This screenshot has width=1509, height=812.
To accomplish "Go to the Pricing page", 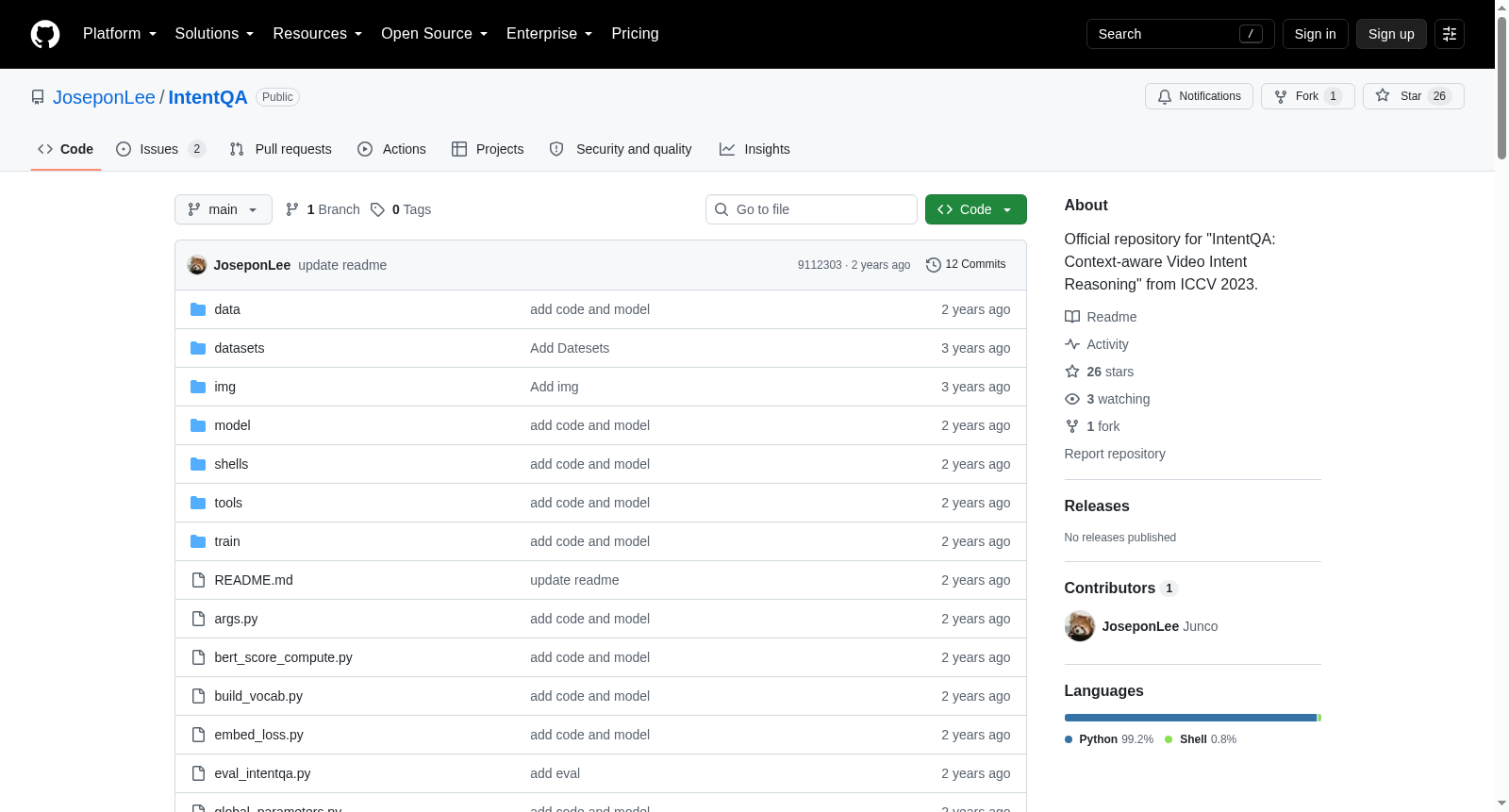I will [635, 34].
